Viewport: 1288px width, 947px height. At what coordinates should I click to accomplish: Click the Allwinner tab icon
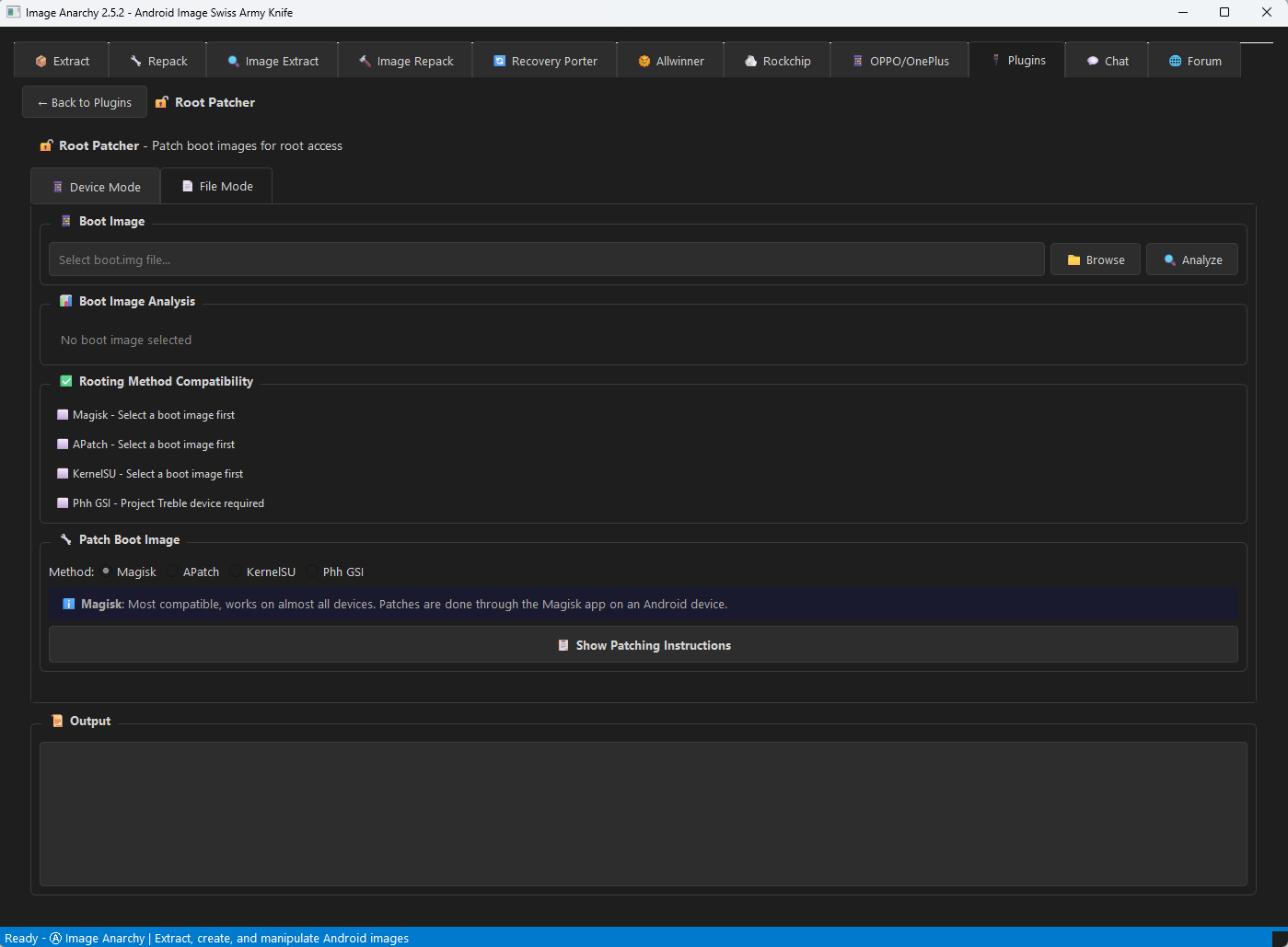point(644,62)
